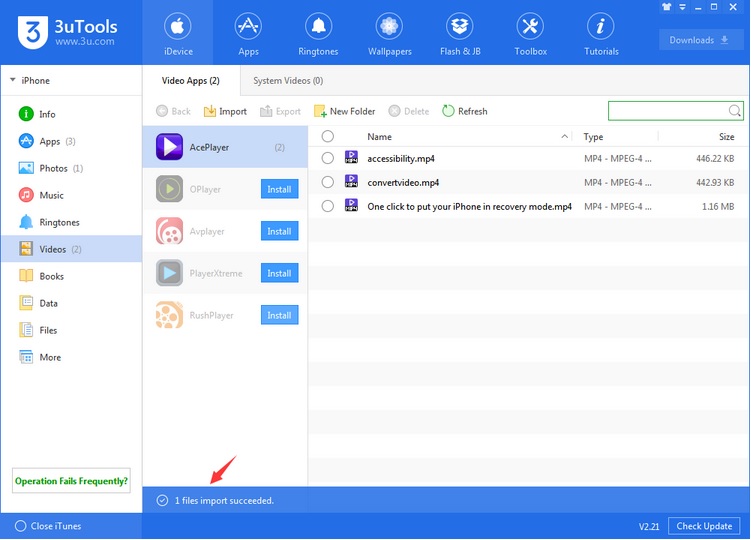Open the iDevice section
This screenshot has height=540, width=751.
click(x=178, y=33)
